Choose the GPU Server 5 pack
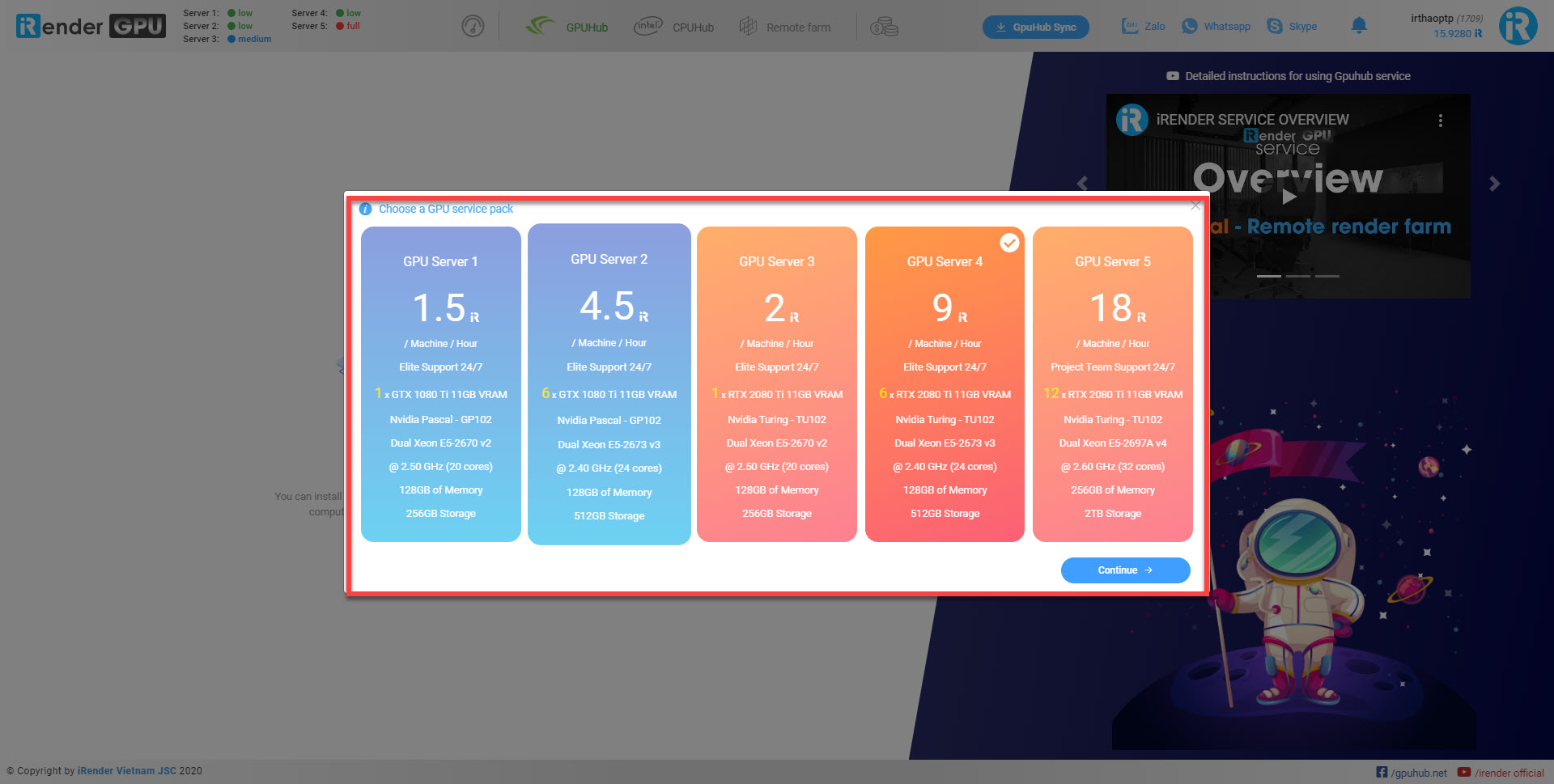This screenshot has width=1554, height=784. (x=1112, y=384)
